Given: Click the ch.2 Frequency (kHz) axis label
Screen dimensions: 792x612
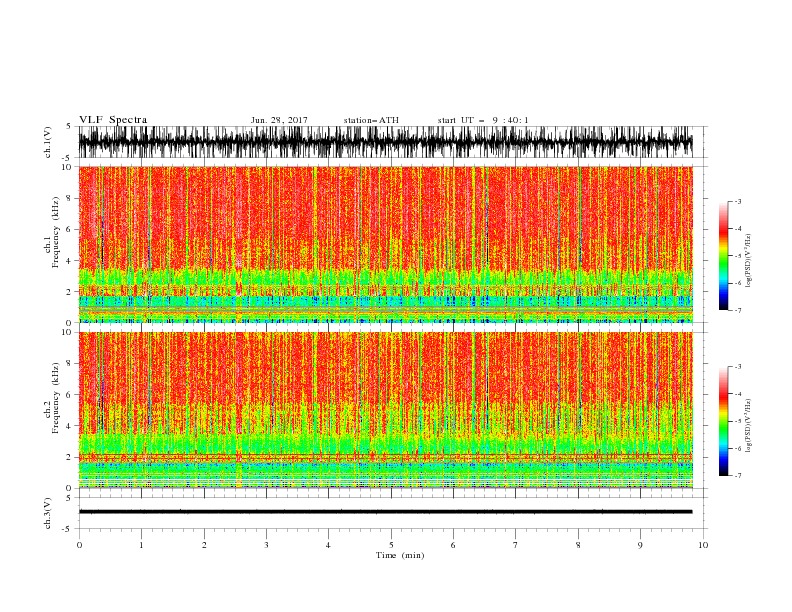Looking at the screenshot, I should [x=52, y=398].
